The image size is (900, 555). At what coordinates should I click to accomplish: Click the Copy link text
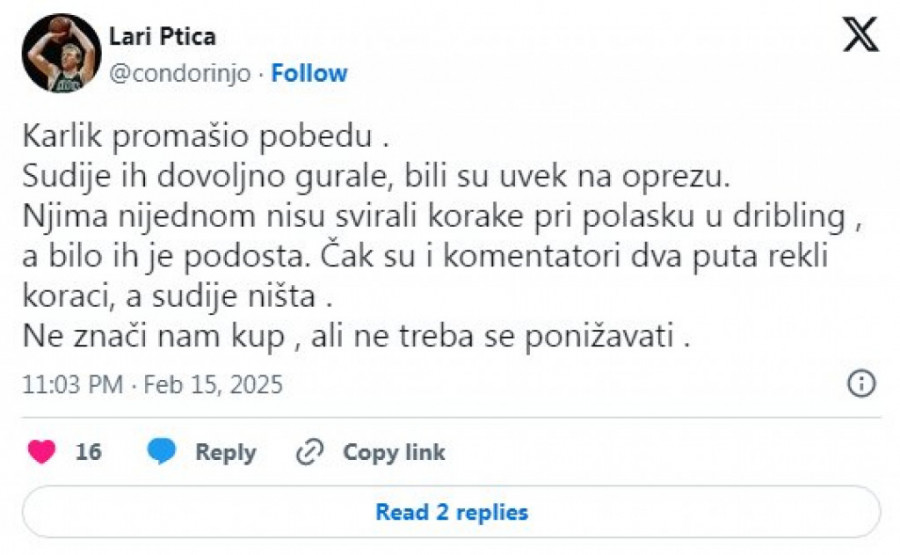coord(394,452)
